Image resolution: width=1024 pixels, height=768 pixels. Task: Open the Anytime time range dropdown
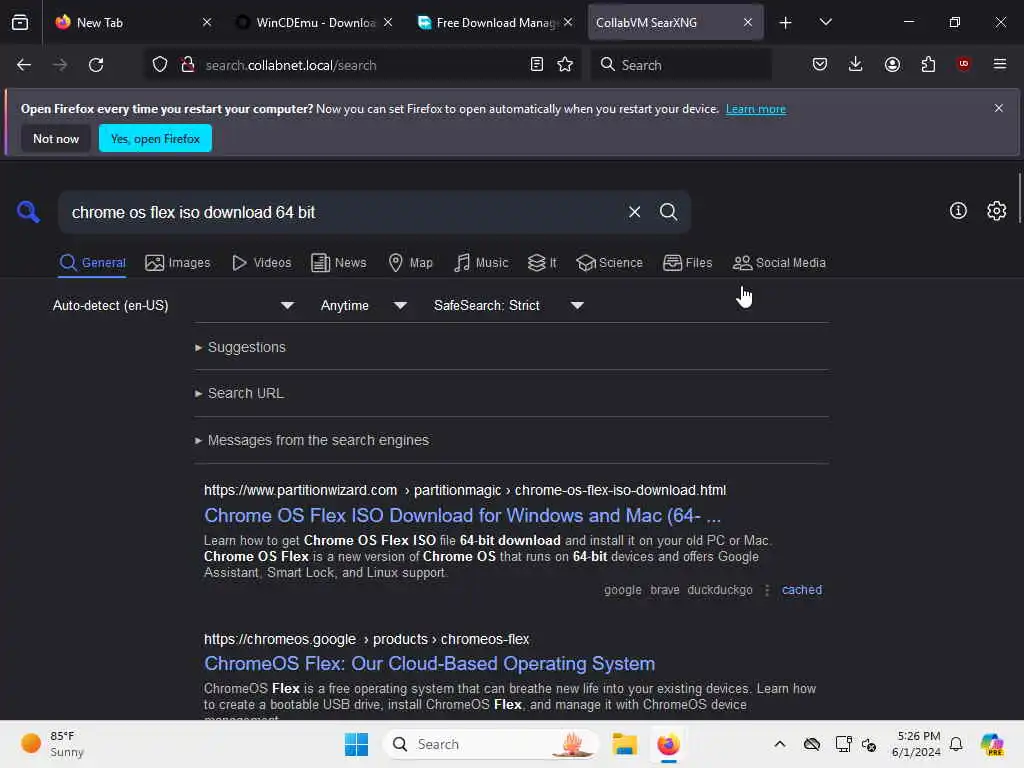[363, 305]
